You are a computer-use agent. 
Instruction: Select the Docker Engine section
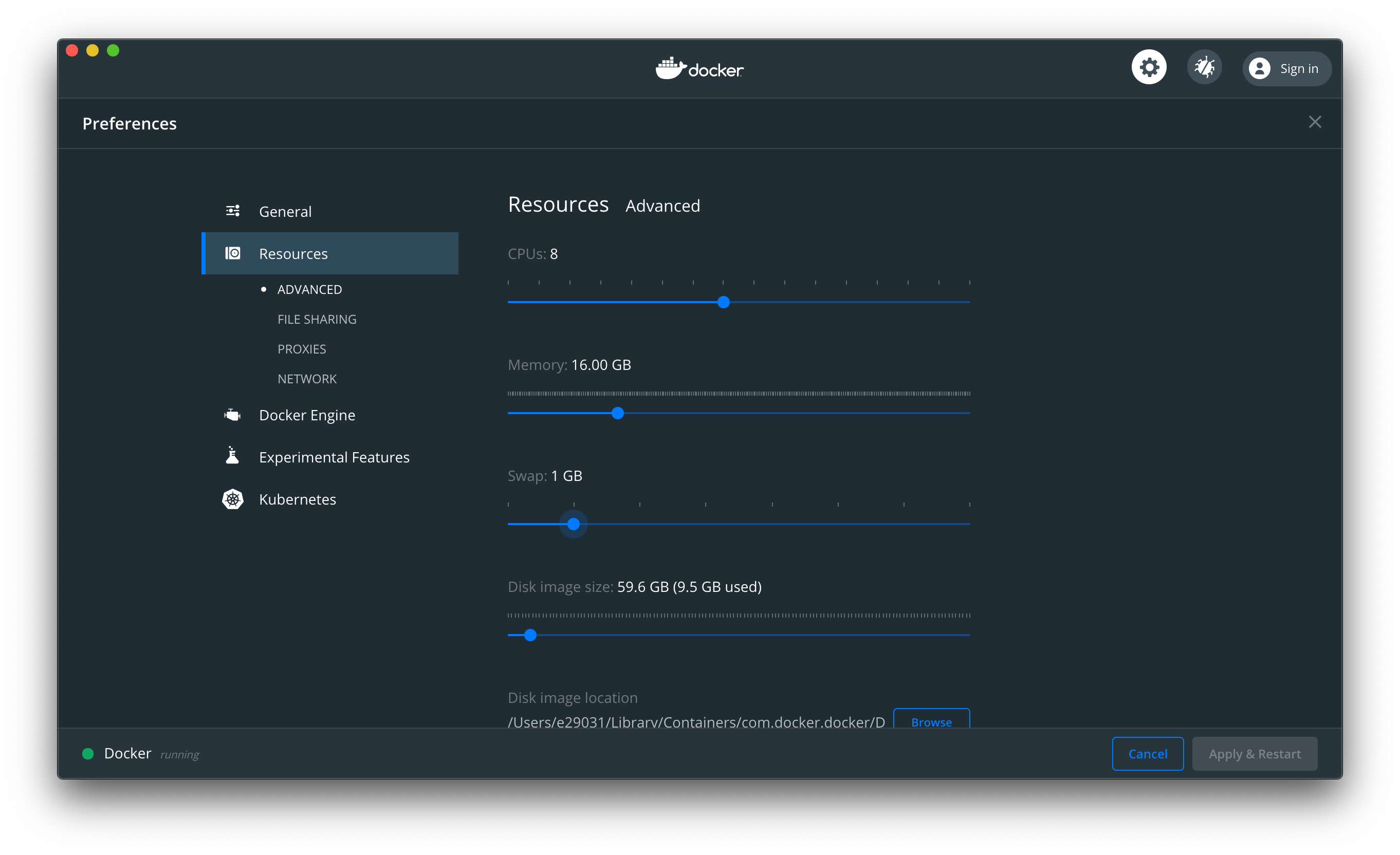[306, 414]
